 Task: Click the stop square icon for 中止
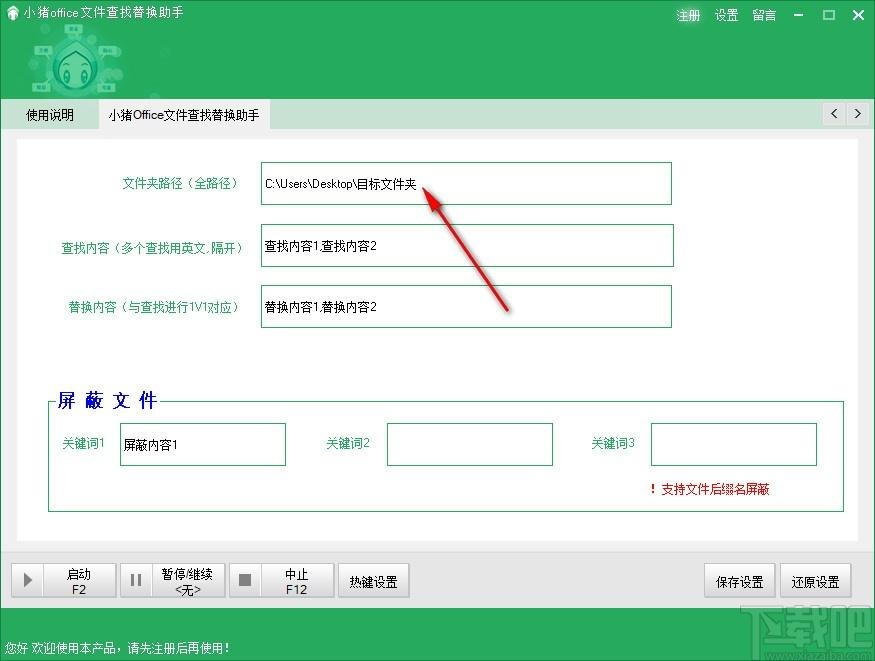pos(244,580)
